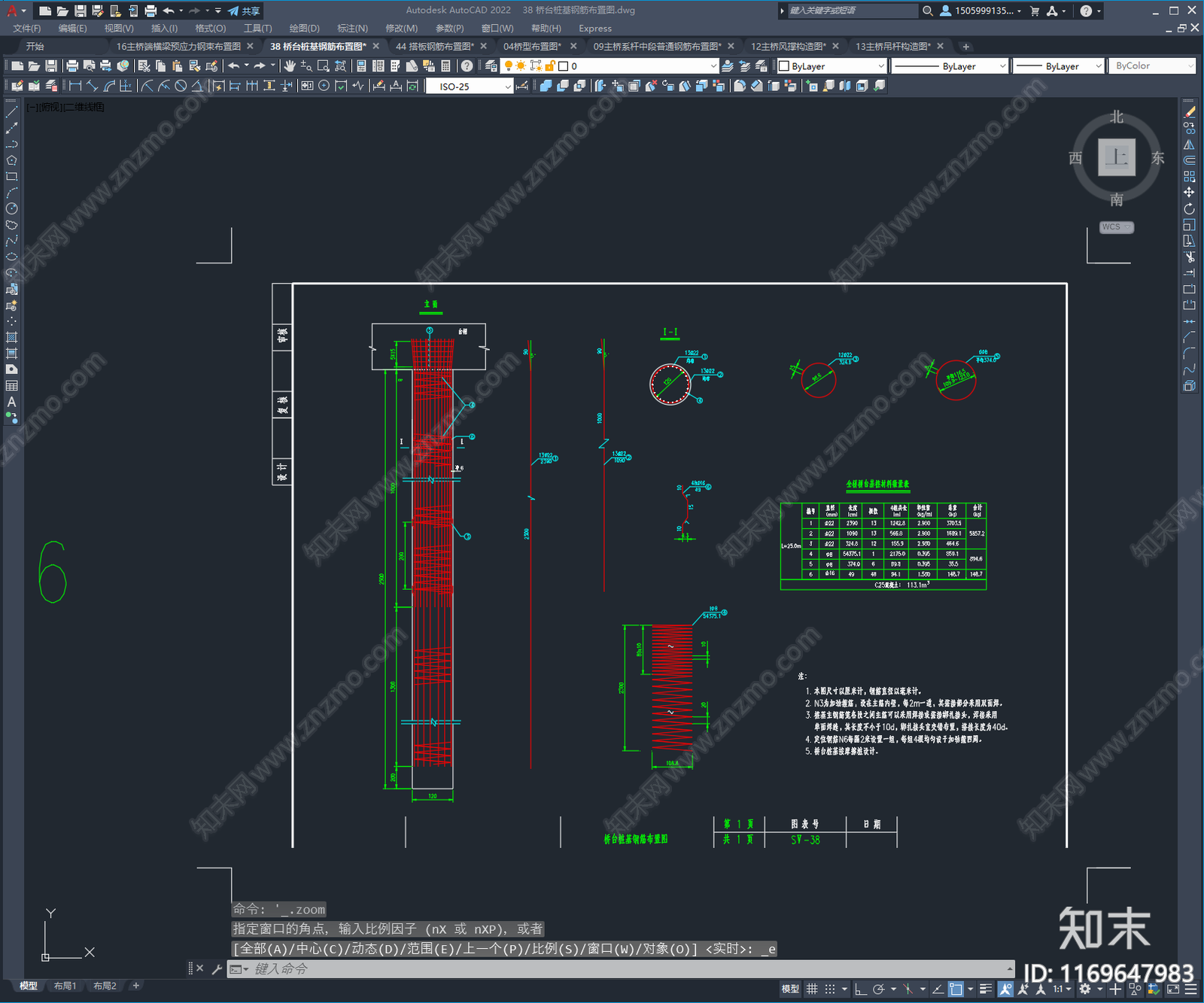
Task: Select the Pan hand tool in toolbar
Action: coord(290,66)
